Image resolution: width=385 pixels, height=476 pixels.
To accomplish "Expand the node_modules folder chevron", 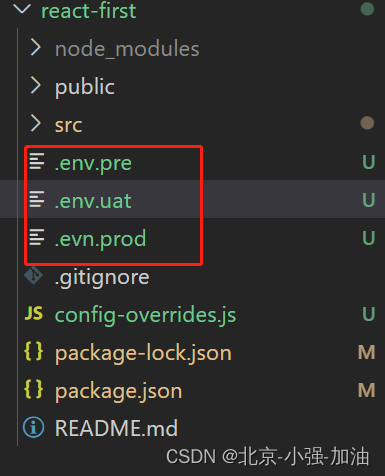I will 36,47.
